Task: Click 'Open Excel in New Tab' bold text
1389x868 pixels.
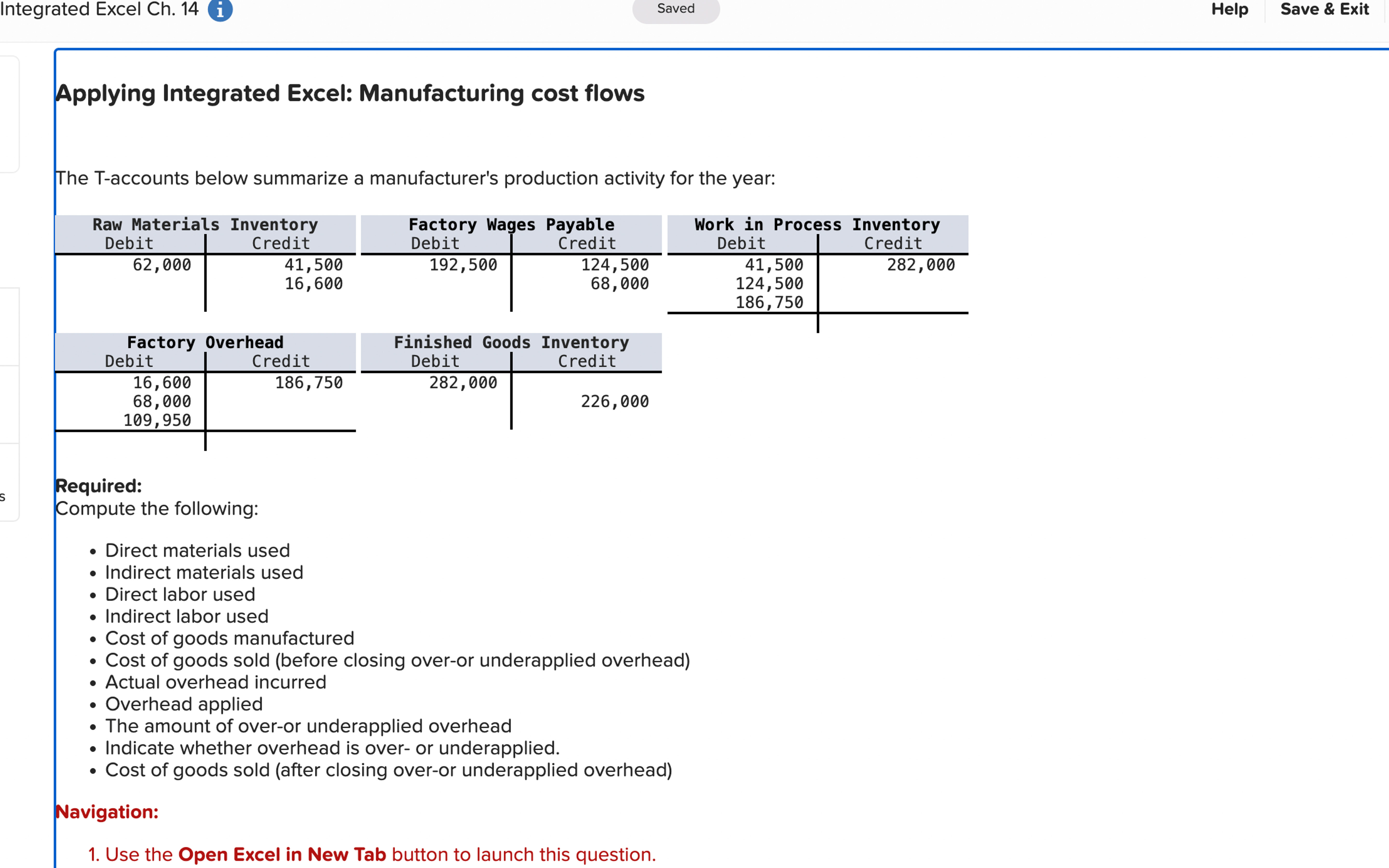Action: tap(282, 854)
